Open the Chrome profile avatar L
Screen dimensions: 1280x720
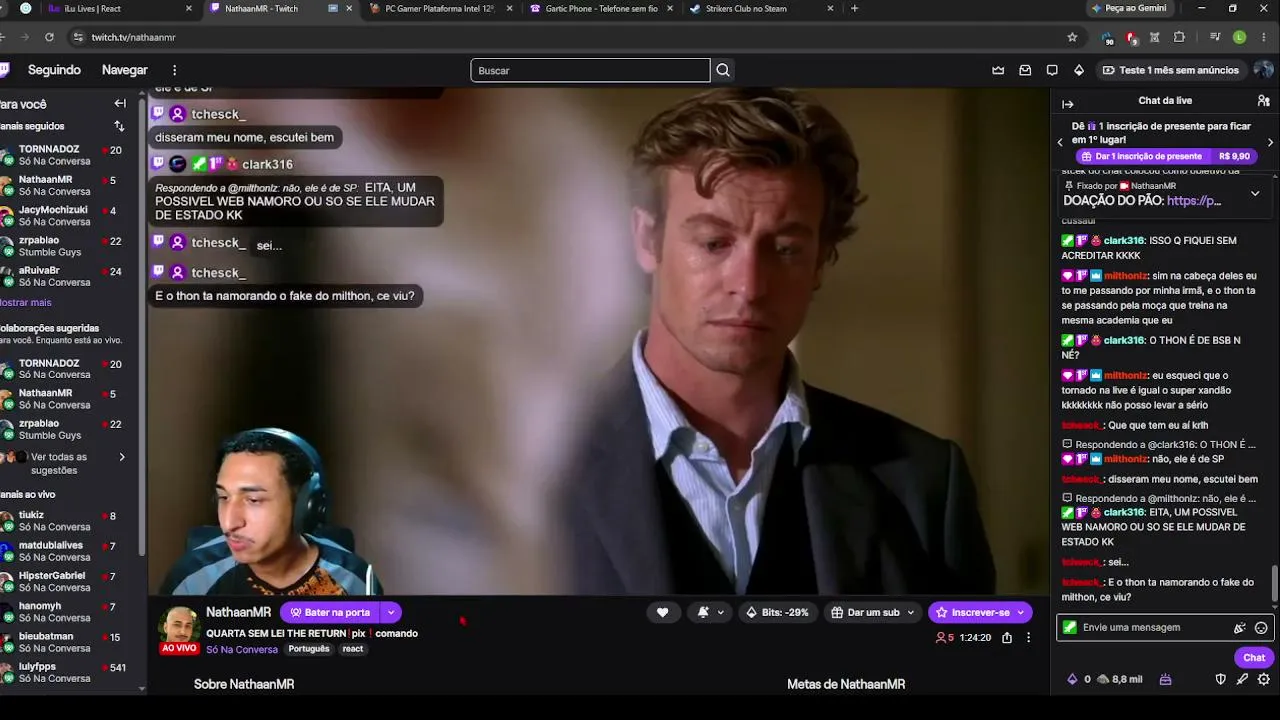point(1240,37)
